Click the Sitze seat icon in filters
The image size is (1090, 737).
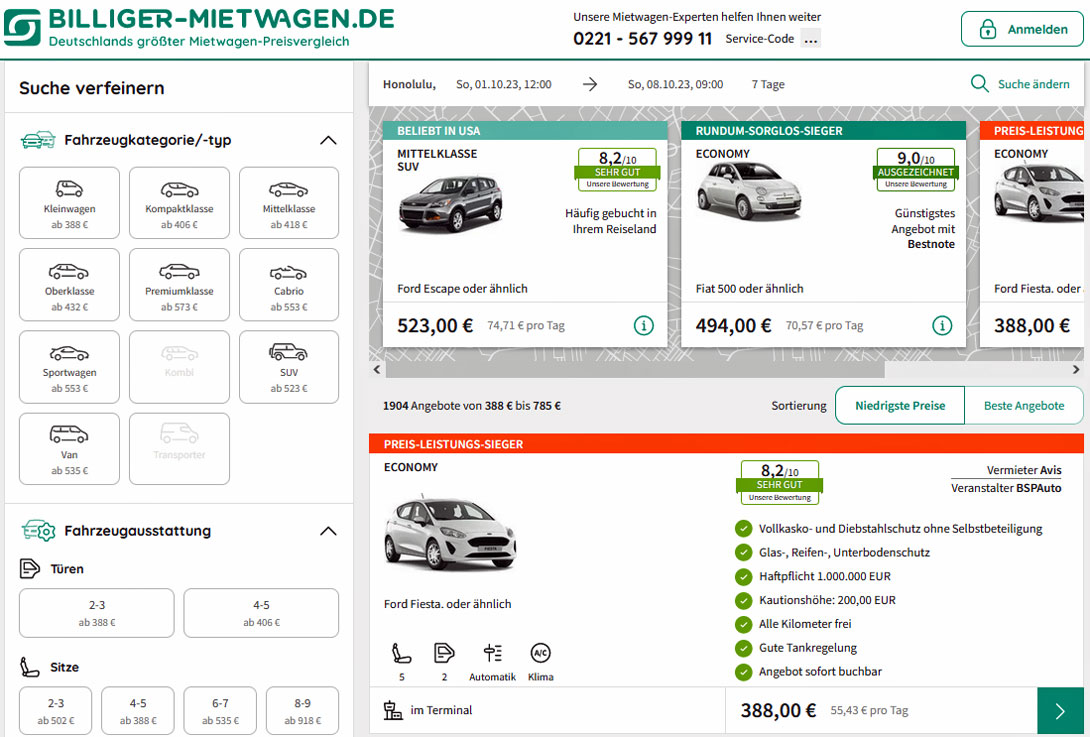point(29,667)
